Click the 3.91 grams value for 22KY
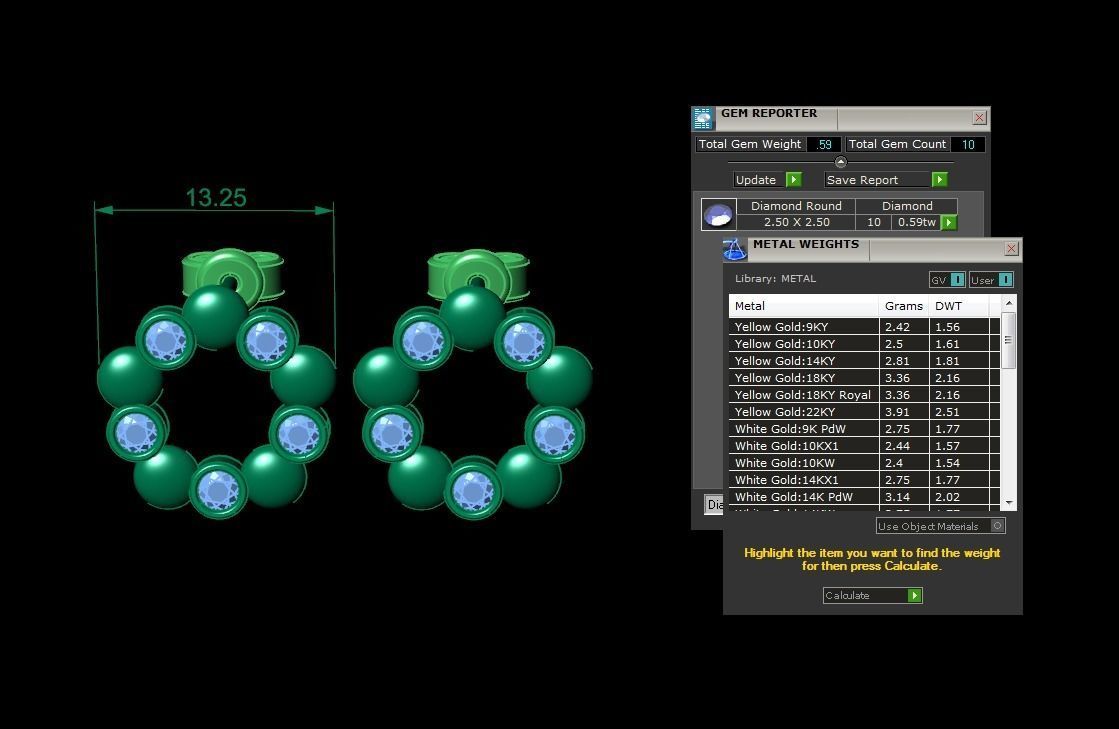This screenshot has width=1119, height=729. pyautogui.click(x=897, y=412)
